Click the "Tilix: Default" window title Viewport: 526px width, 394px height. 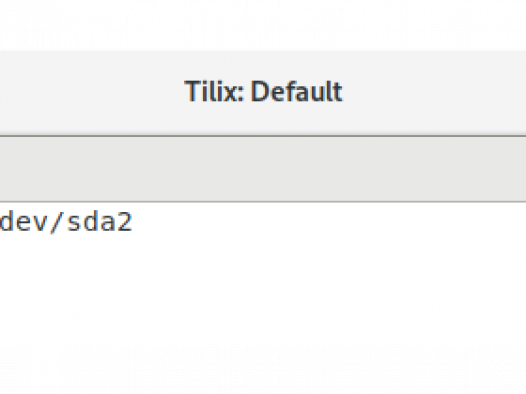[263, 91]
